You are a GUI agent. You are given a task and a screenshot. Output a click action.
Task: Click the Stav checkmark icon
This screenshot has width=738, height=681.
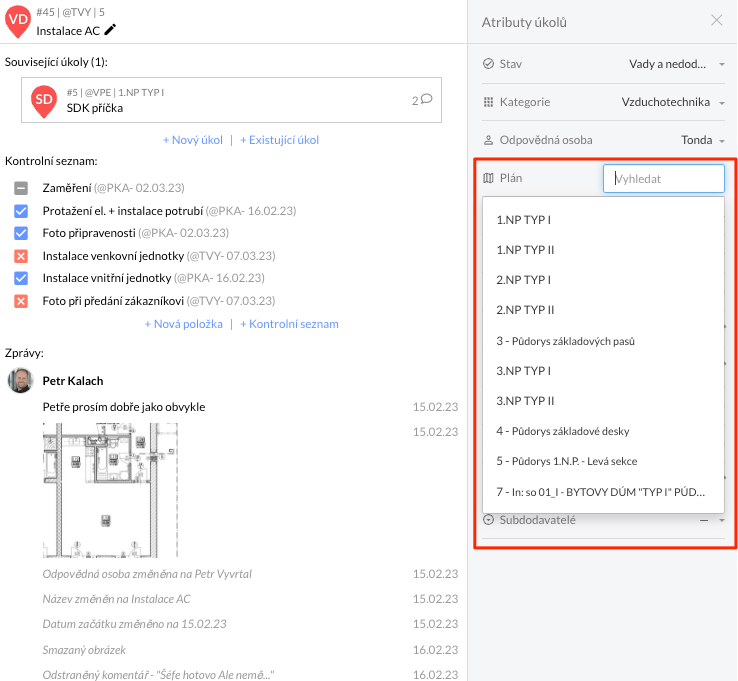(488, 64)
